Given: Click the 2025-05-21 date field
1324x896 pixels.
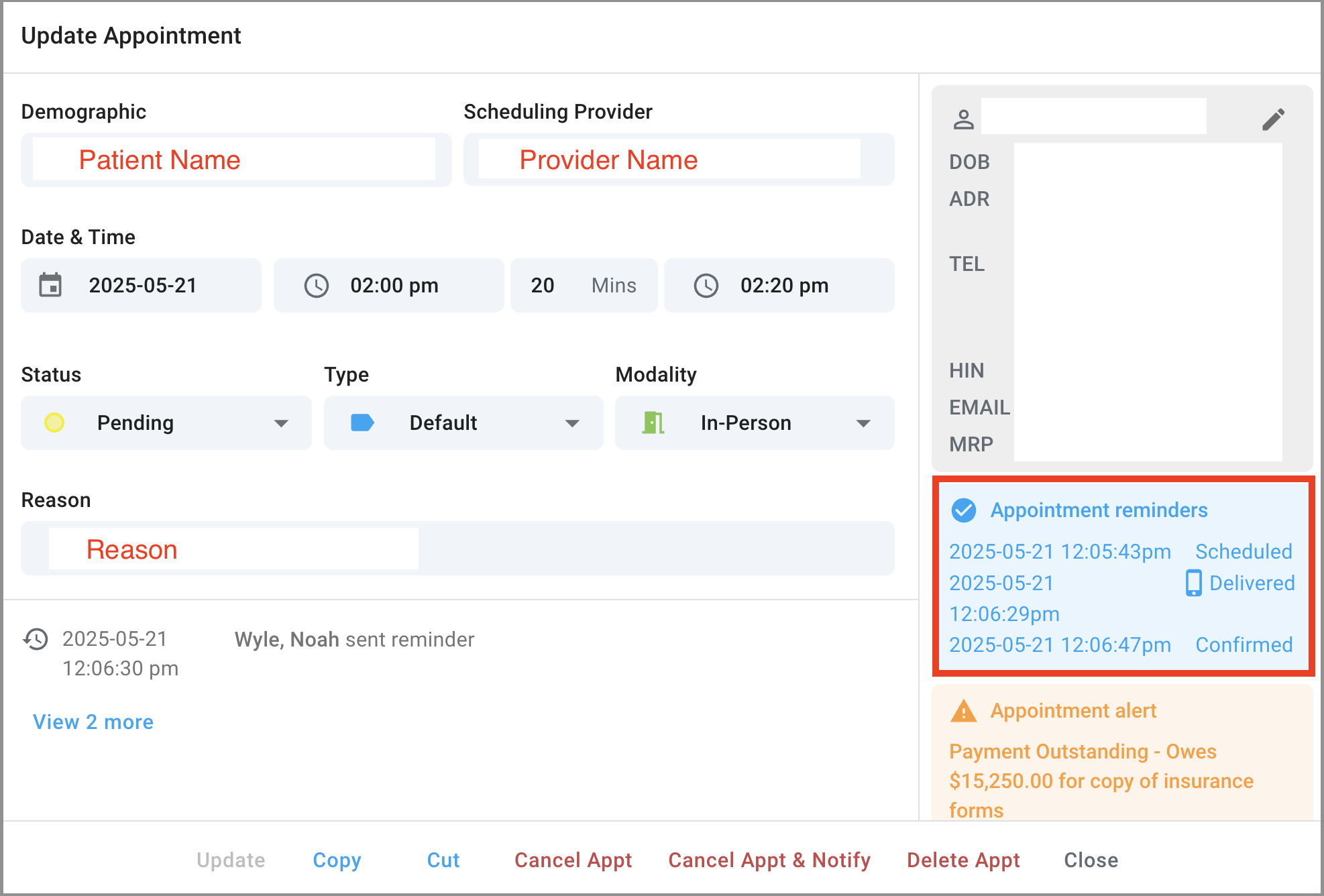Looking at the screenshot, I should [x=141, y=285].
